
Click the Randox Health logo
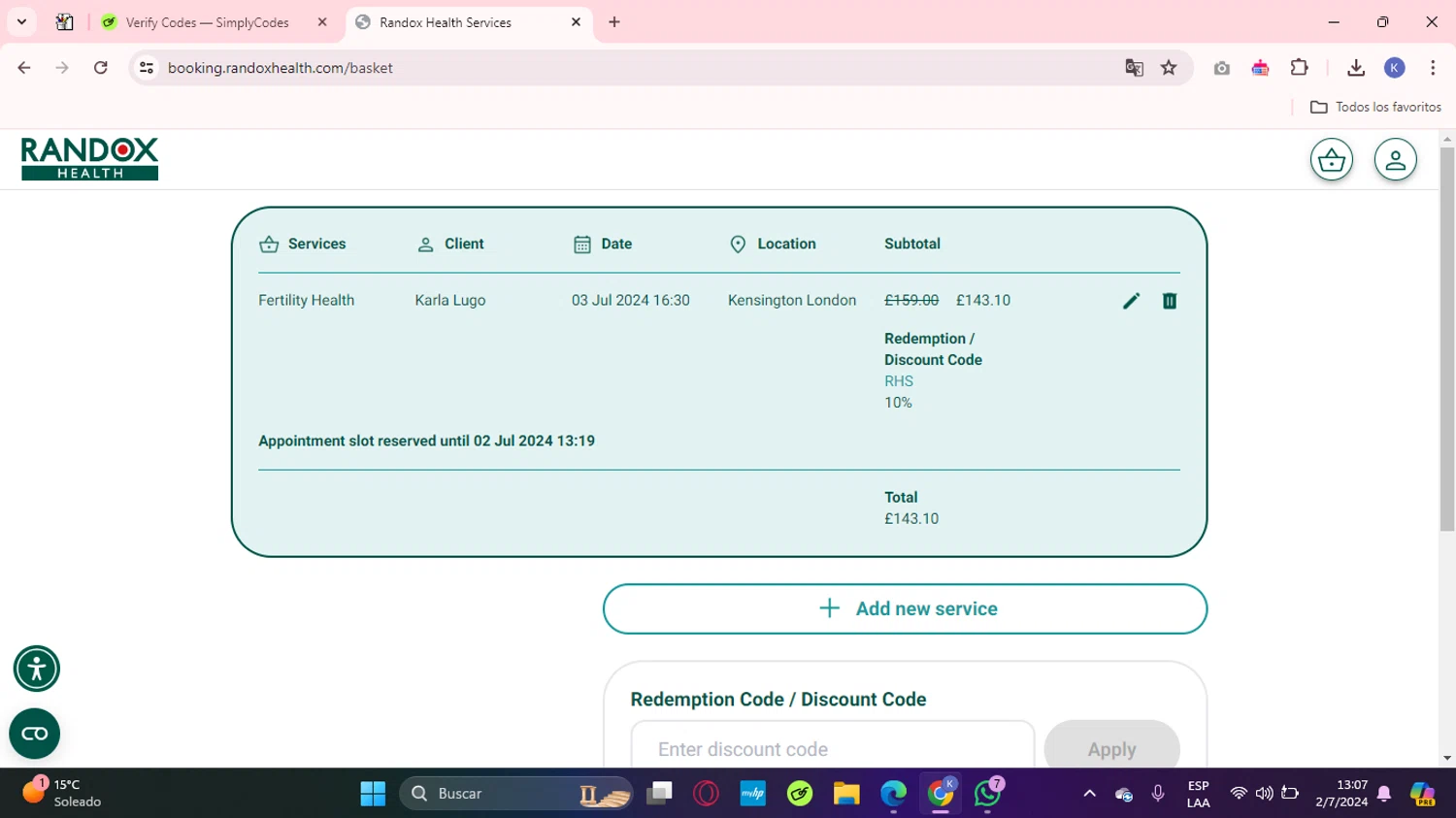pyautogui.click(x=89, y=159)
